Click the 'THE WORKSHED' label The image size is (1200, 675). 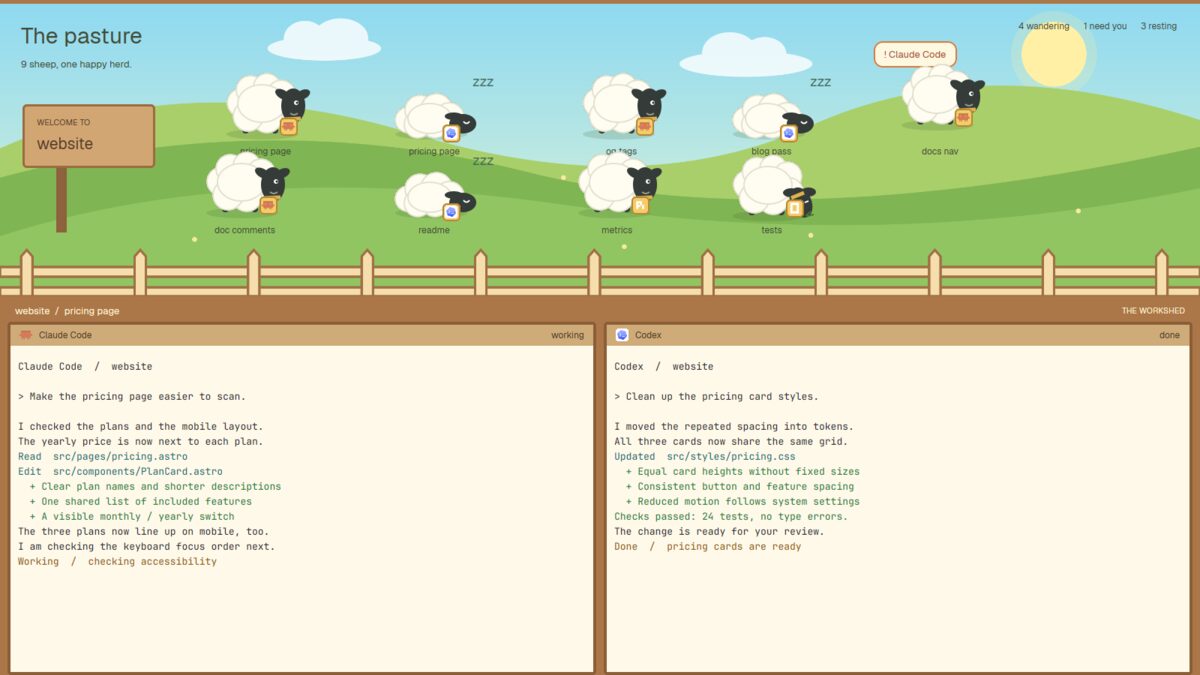[1153, 311]
